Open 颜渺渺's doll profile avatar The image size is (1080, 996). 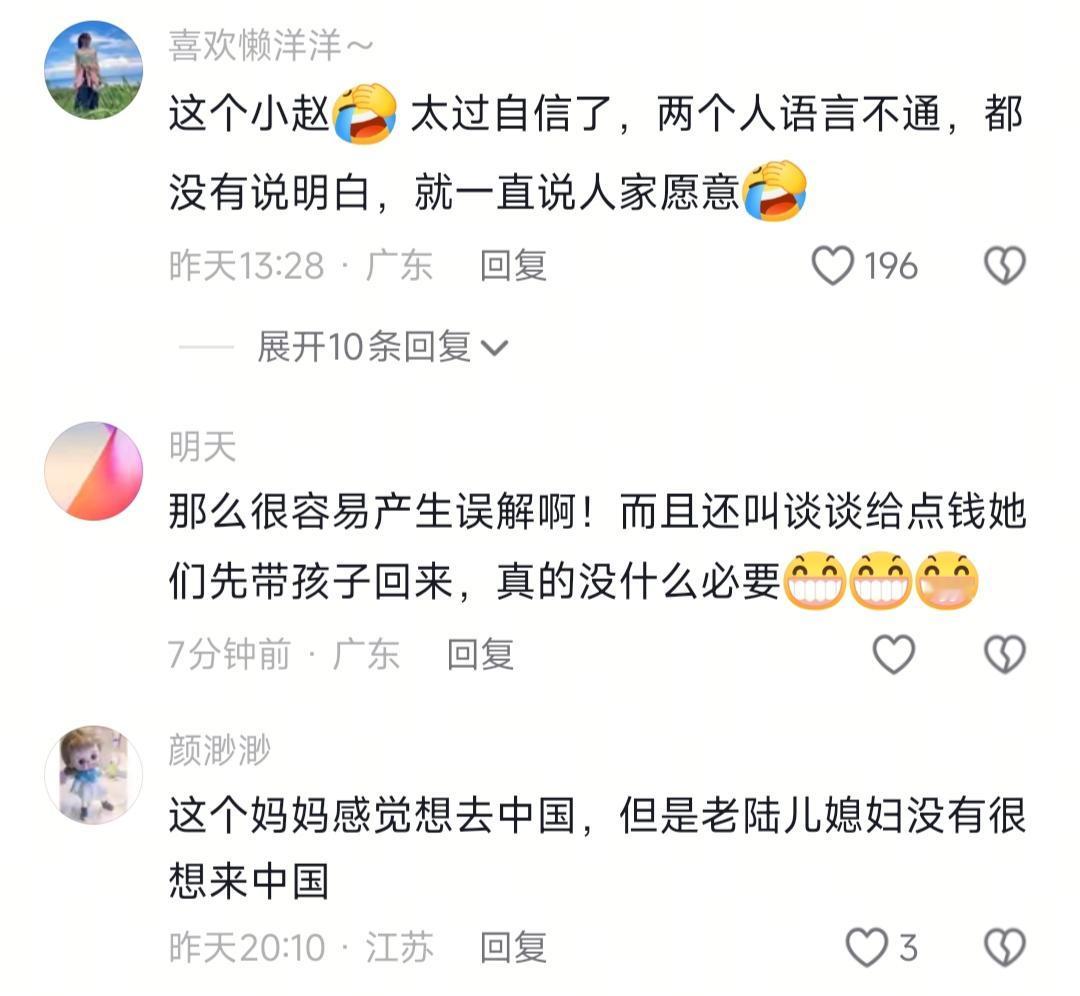click(x=94, y=774)
